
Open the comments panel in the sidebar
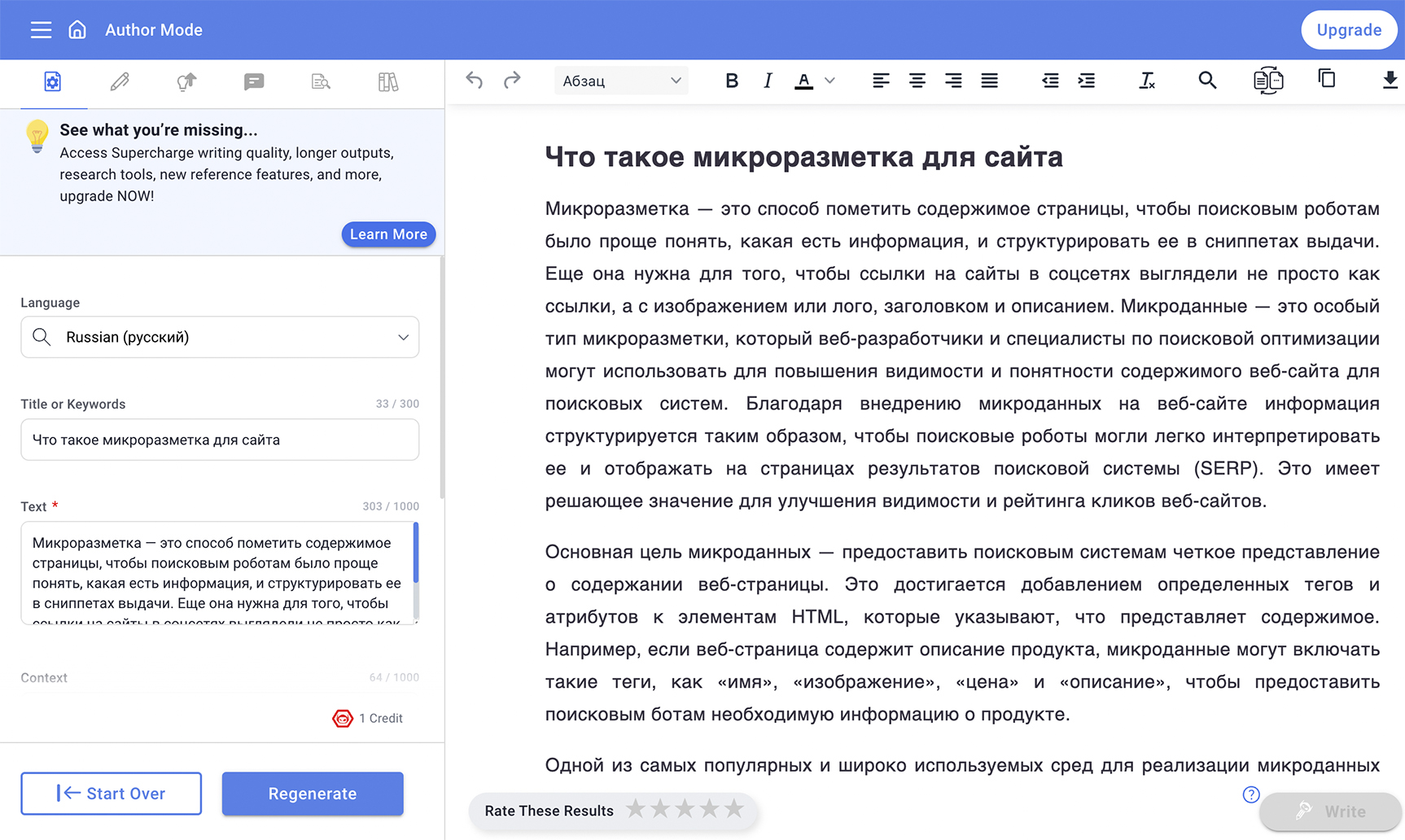[x=254, y=81]
